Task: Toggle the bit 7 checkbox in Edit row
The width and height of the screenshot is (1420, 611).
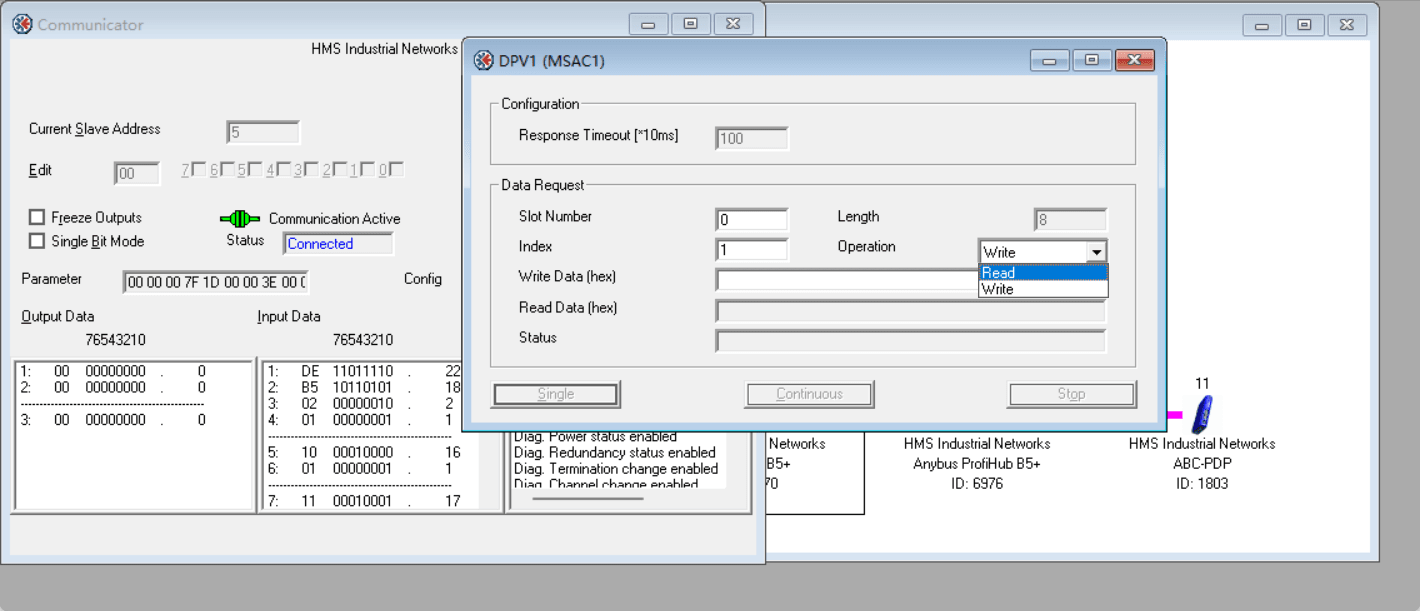Action: point(198,170)
